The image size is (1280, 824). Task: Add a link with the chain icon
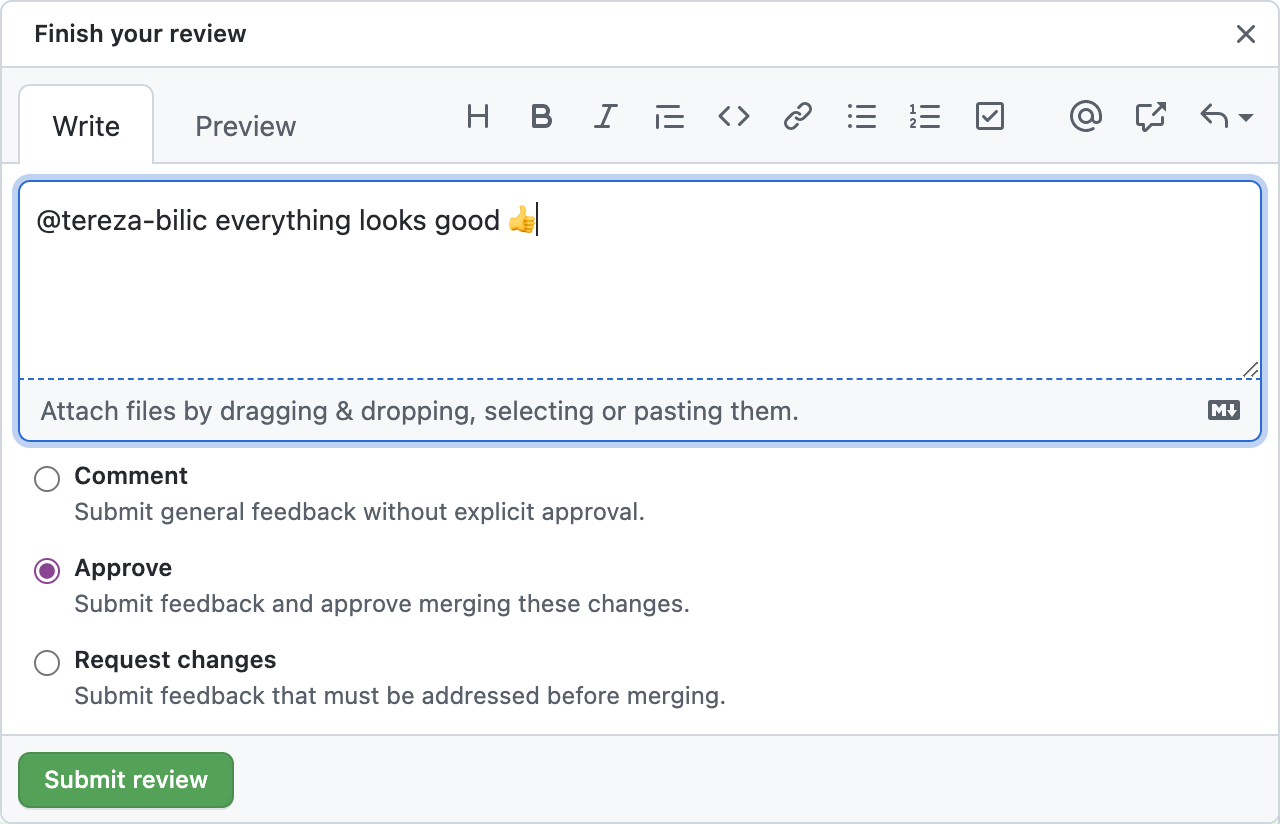(x=797, y=117)
